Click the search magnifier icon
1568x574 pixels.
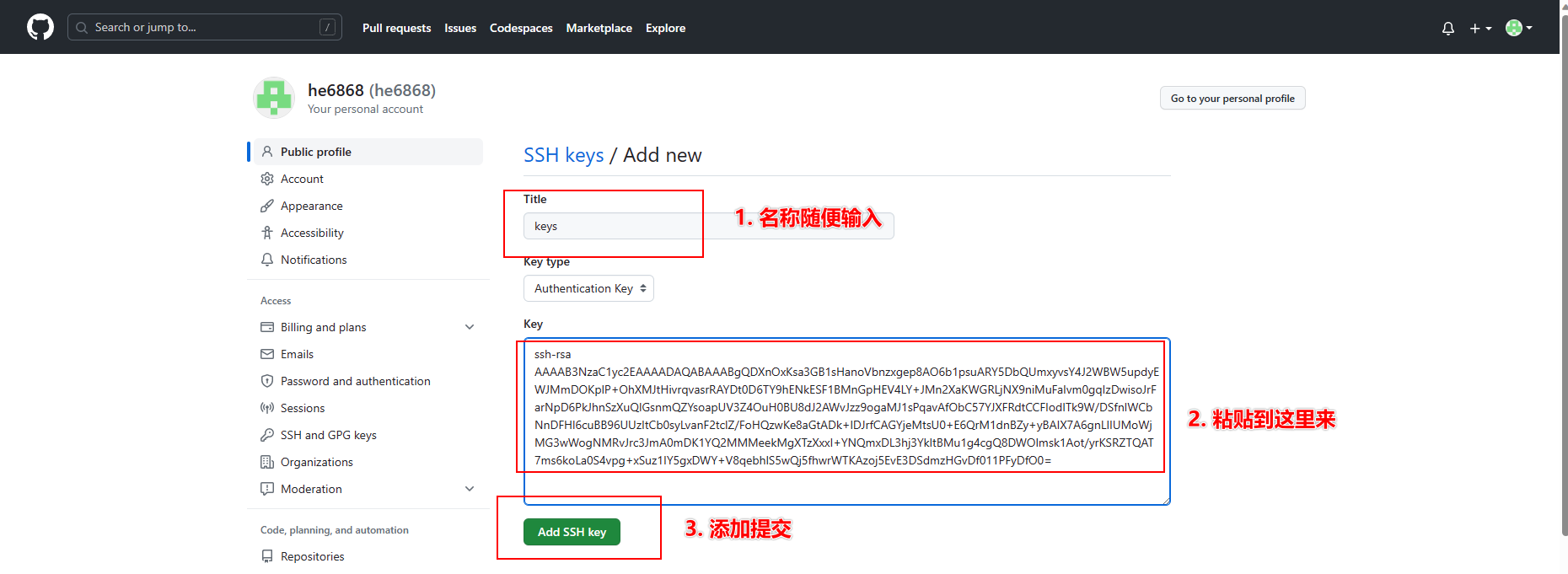(x=82, y=28)
